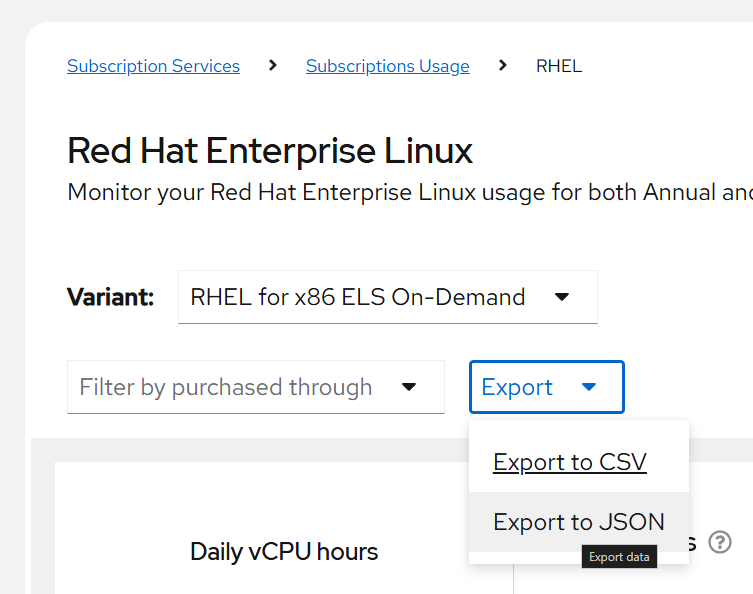Click the question mark help icon
Image resolution: width=753 pixels, height=594 pixels.
(720, 542)
